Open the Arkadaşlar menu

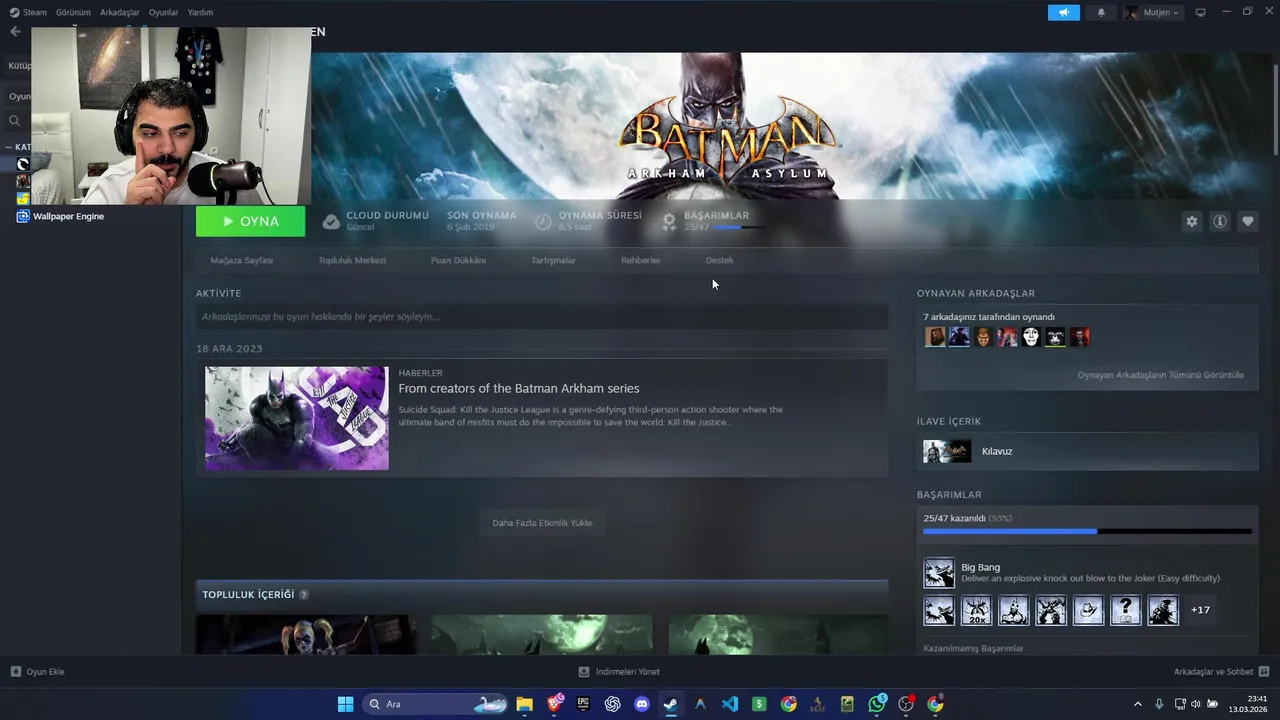click(119, 12)
